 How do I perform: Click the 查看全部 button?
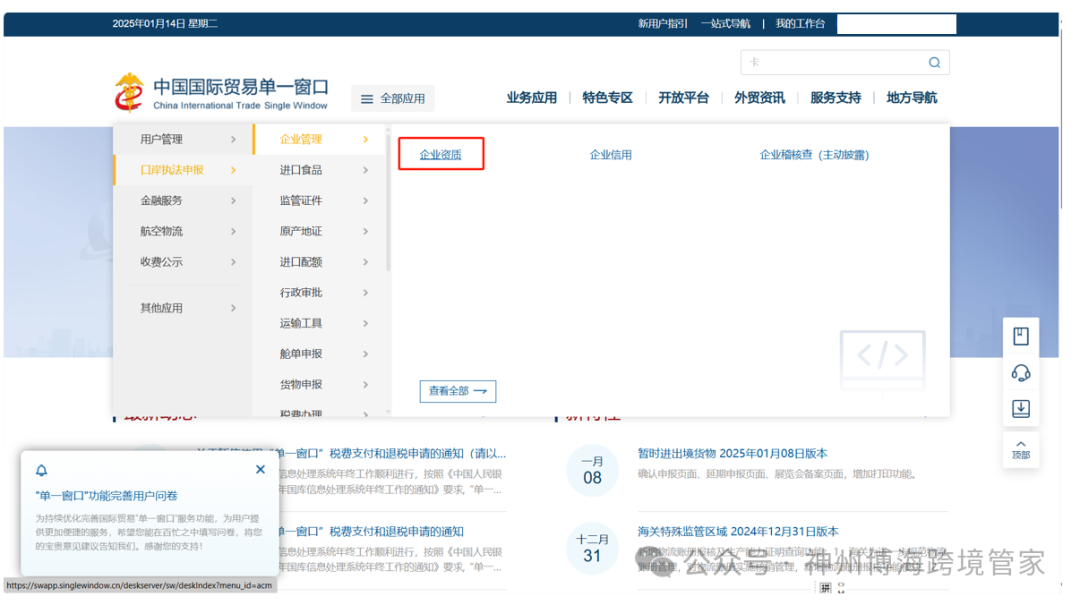coord(457,391)
